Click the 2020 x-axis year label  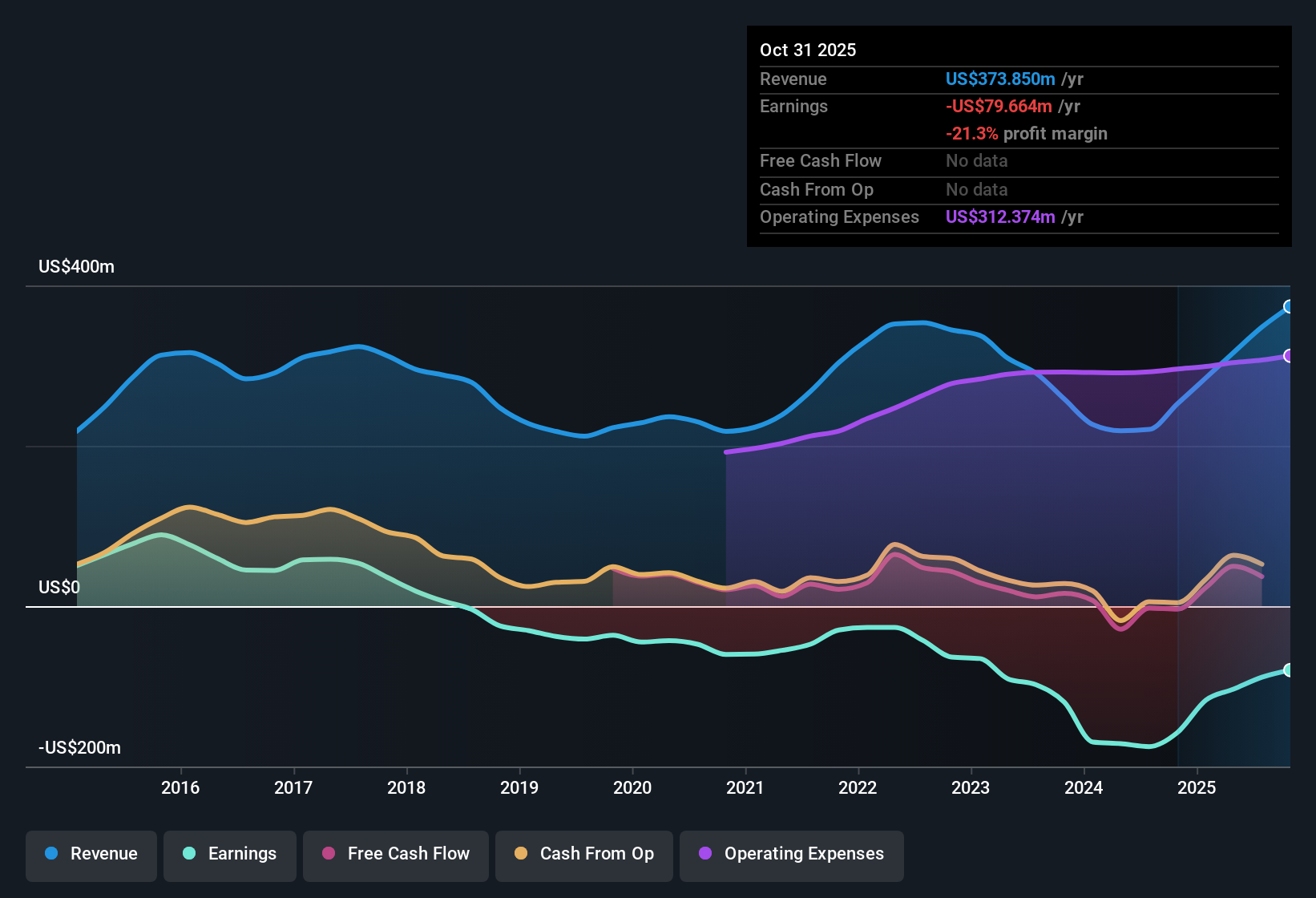click(632, 787)
